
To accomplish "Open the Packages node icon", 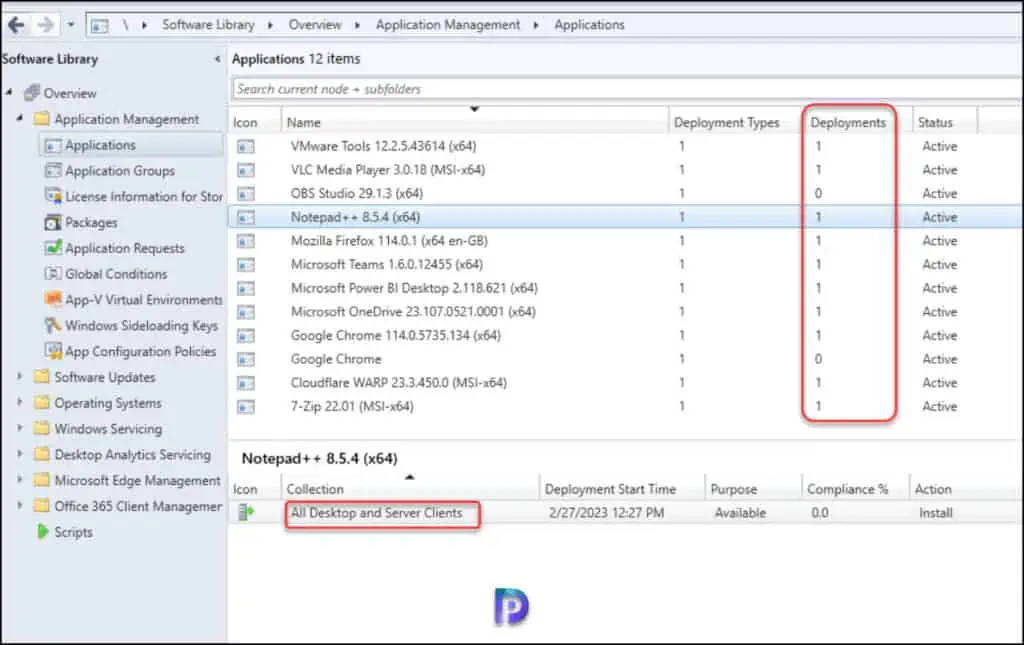I will pos(52,222).
